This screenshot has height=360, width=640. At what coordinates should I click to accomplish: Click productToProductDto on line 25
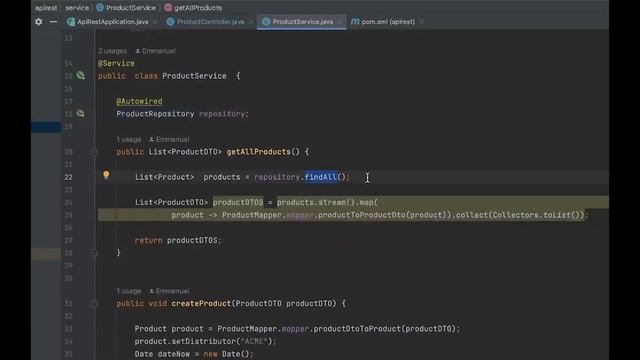(x=362, y=215)
